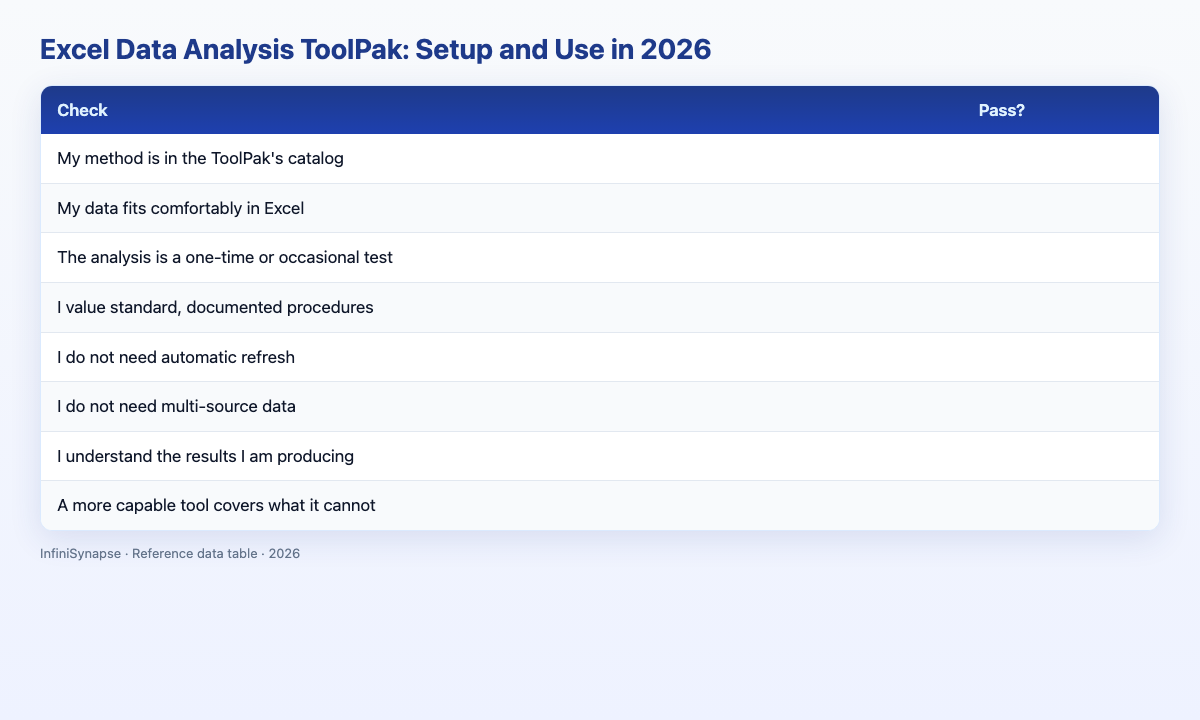Select "I understand the results I am producing"
1200x720 pixels.
tap(600, 456)
